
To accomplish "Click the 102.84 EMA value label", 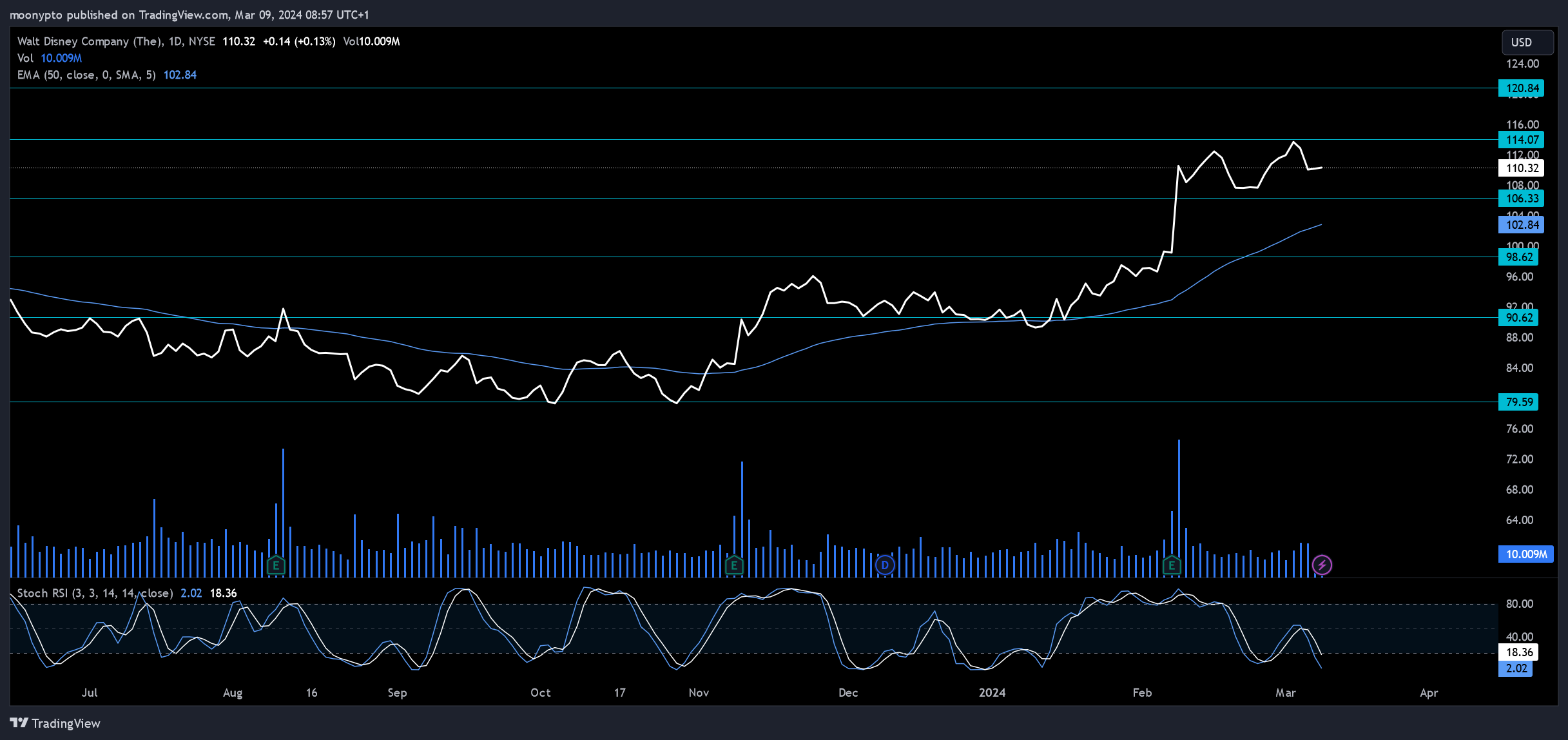I will [x=1521, y=225].
